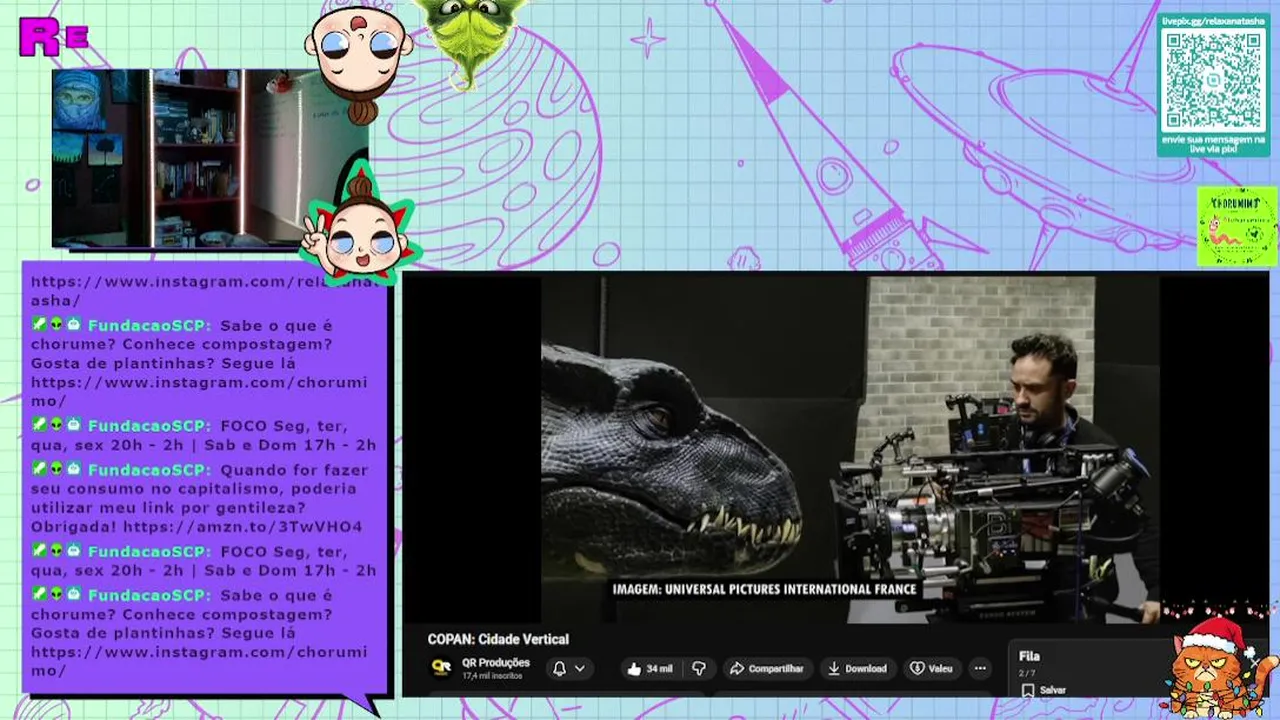Open the three-dots more actions menu
Viewport: 1280px width, 720px height.
(980, 668)
